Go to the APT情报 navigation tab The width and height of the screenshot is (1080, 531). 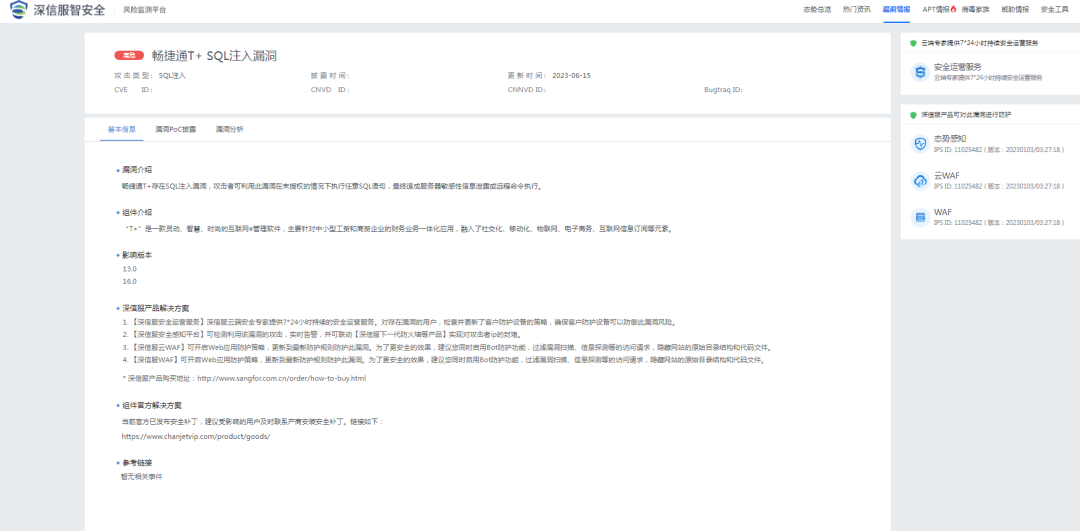[x=936, y=10]
